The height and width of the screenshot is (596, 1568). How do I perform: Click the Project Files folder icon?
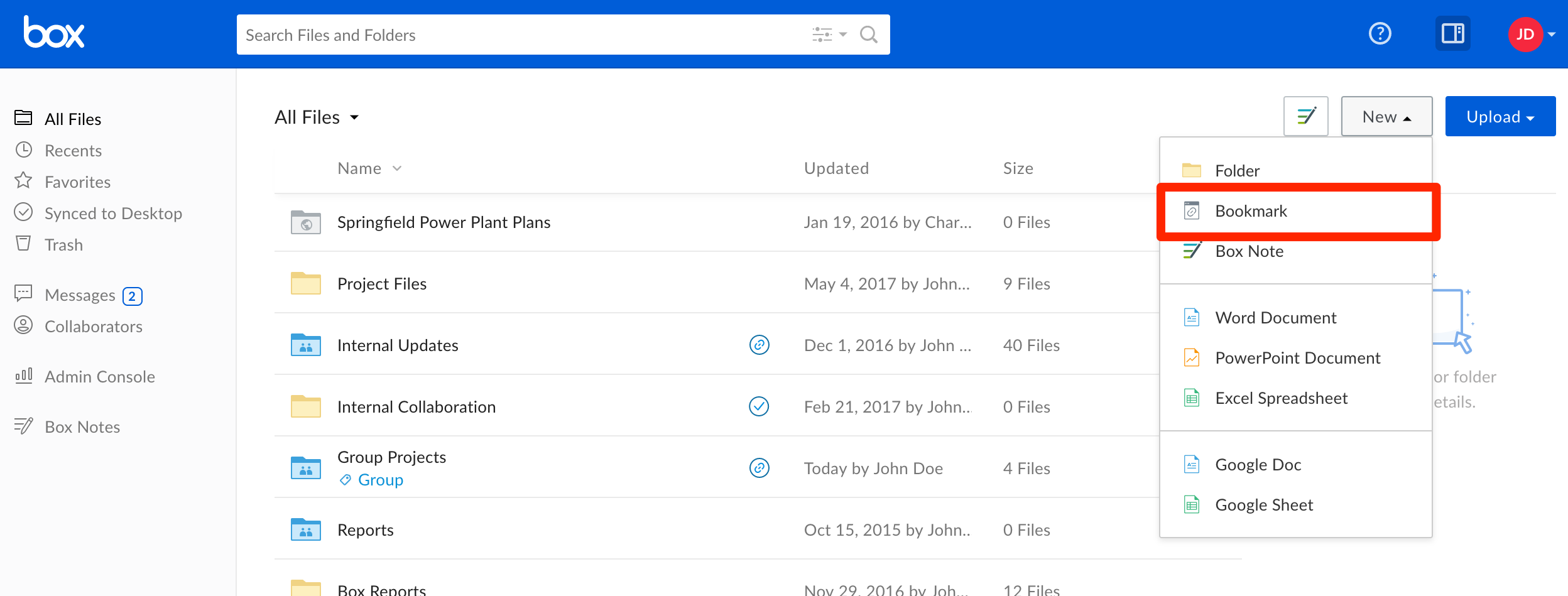point(306,283)
